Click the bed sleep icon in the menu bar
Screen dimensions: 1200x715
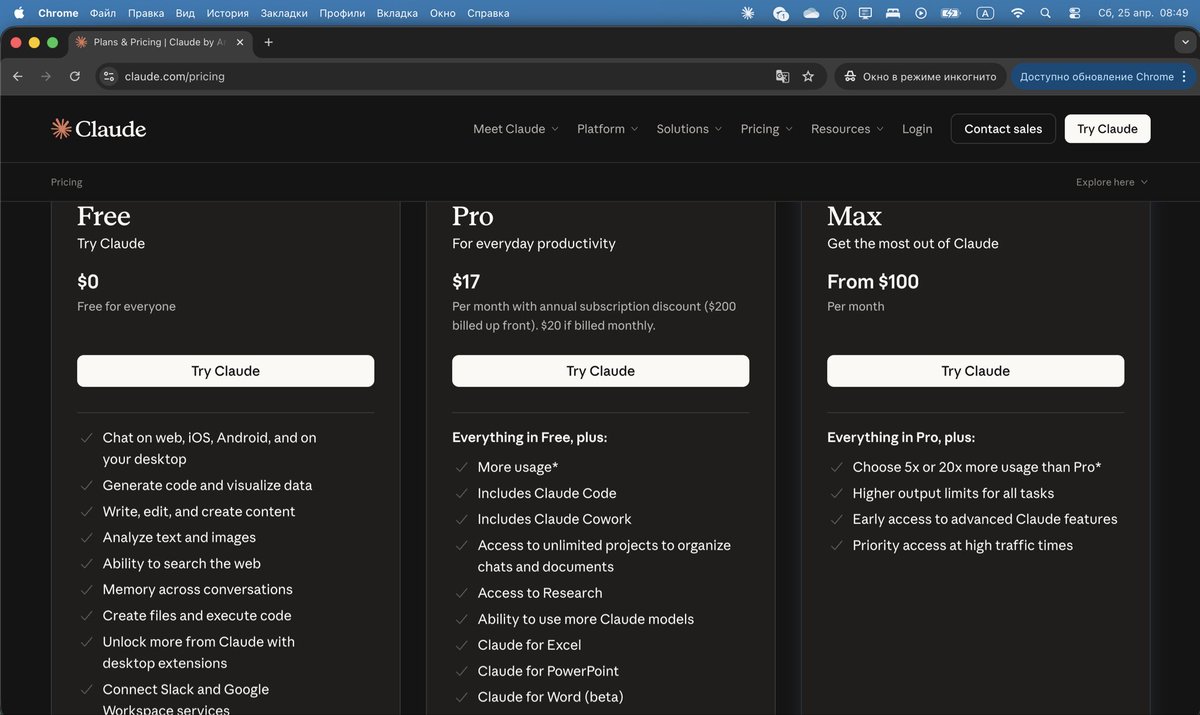[x=894, y=13]
